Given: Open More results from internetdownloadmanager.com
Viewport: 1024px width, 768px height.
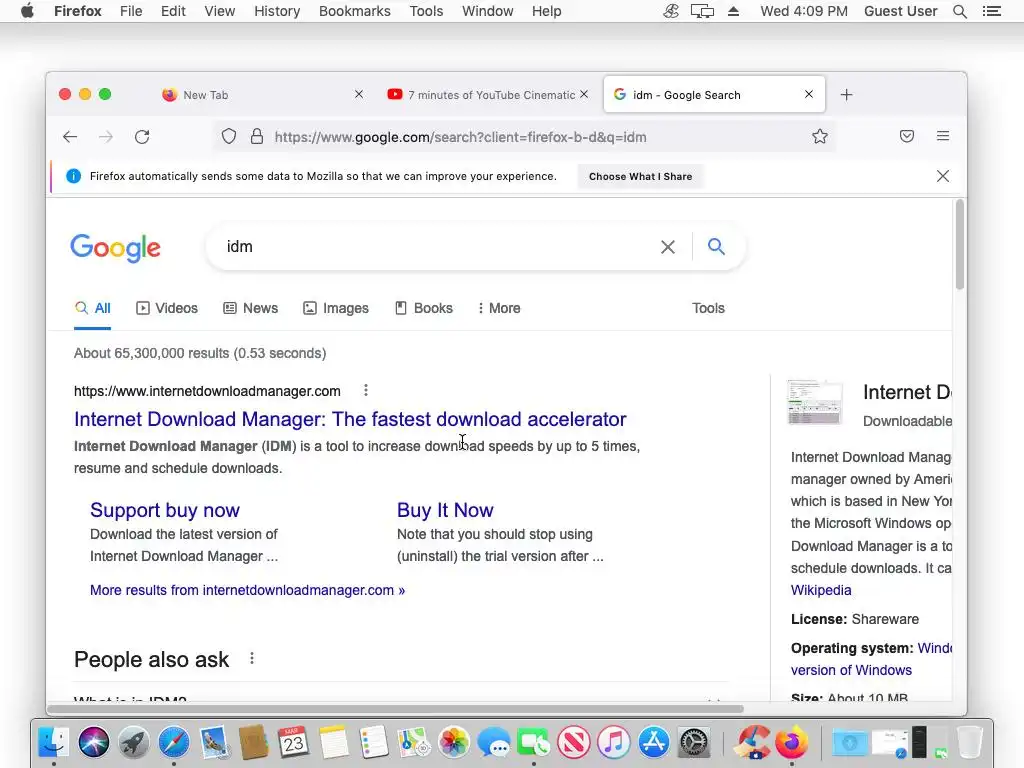Looking at the screenshot, I should (x=248, y=590).
